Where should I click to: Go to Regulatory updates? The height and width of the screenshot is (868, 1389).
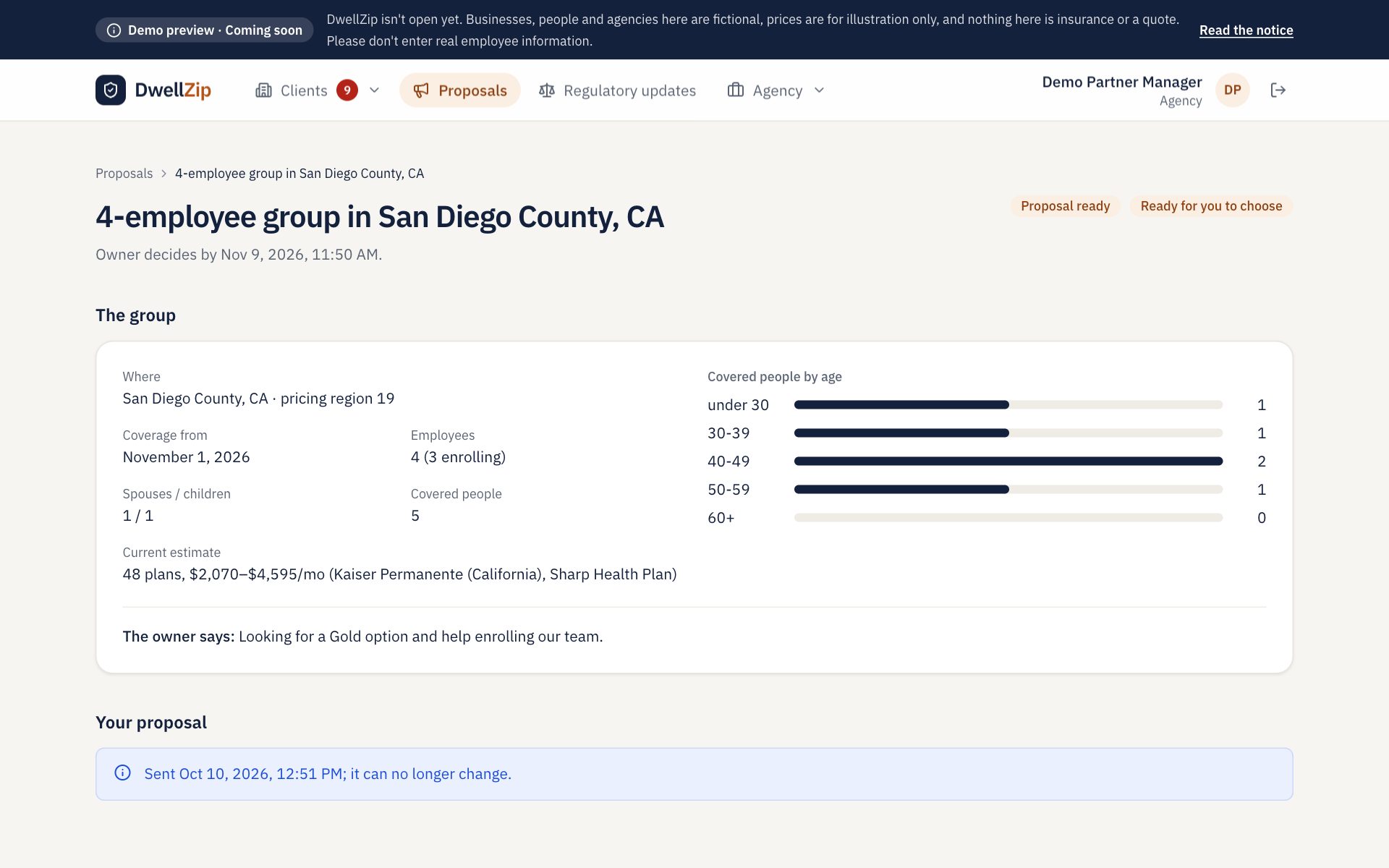point(617,90)
